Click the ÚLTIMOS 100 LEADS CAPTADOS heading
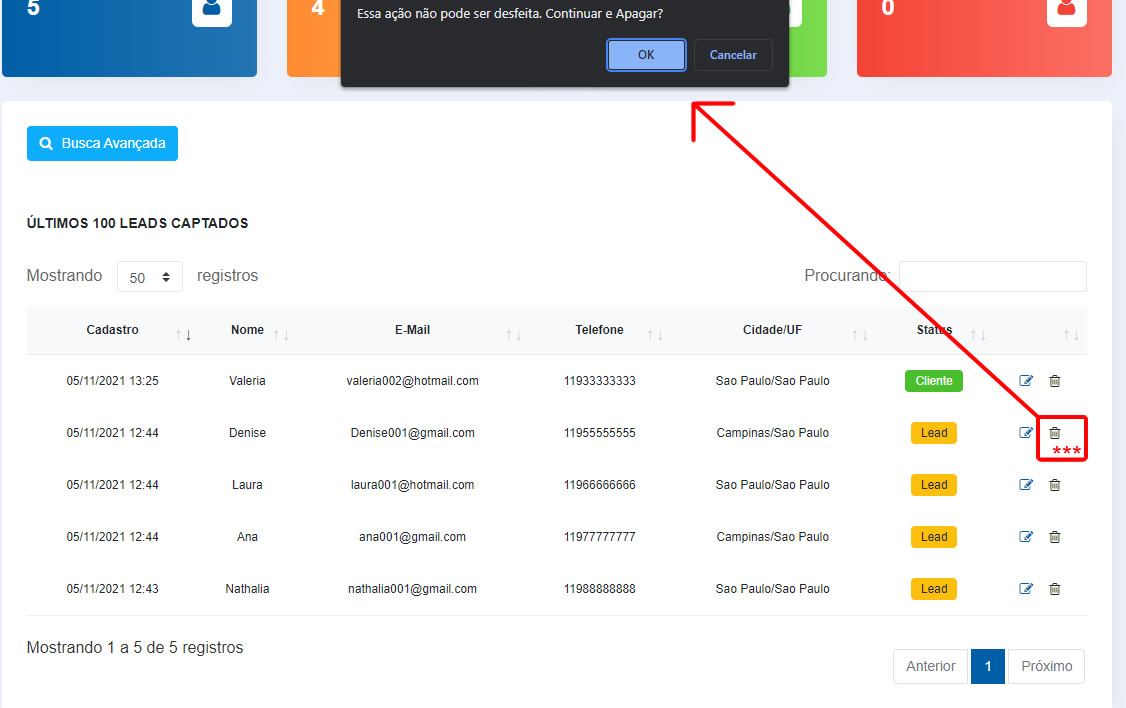 [x=137, y=223]
